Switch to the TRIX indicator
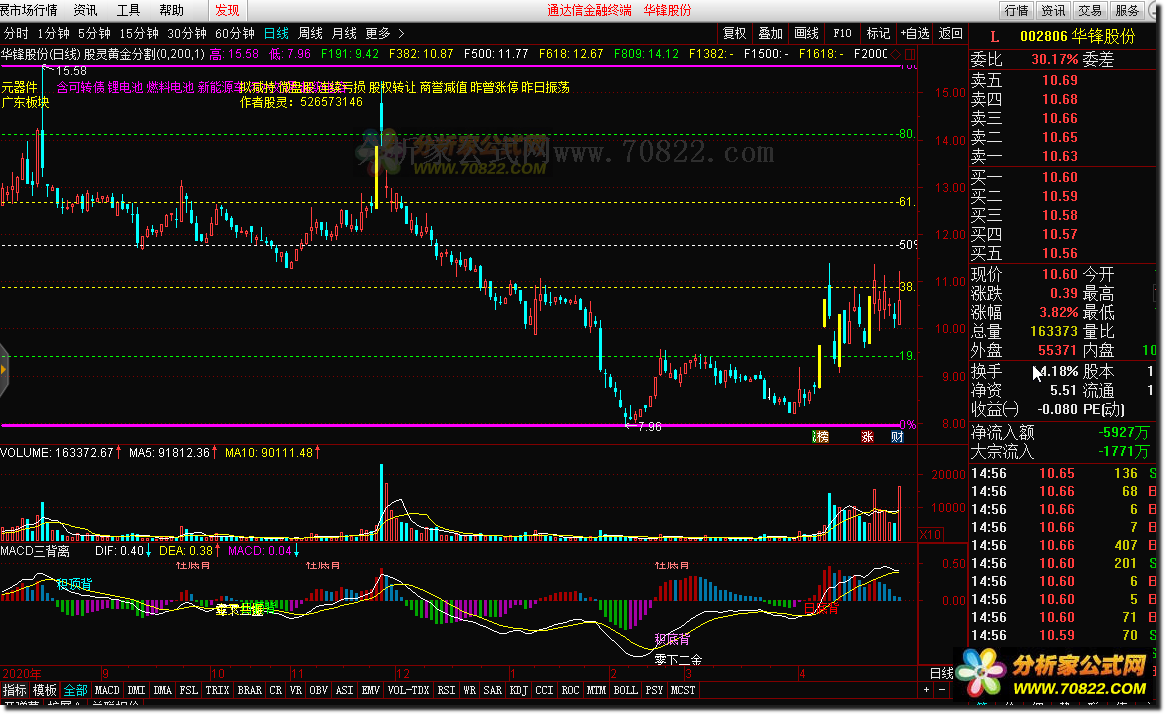Viewport: 1166px width, 714px height. (217, 690)
